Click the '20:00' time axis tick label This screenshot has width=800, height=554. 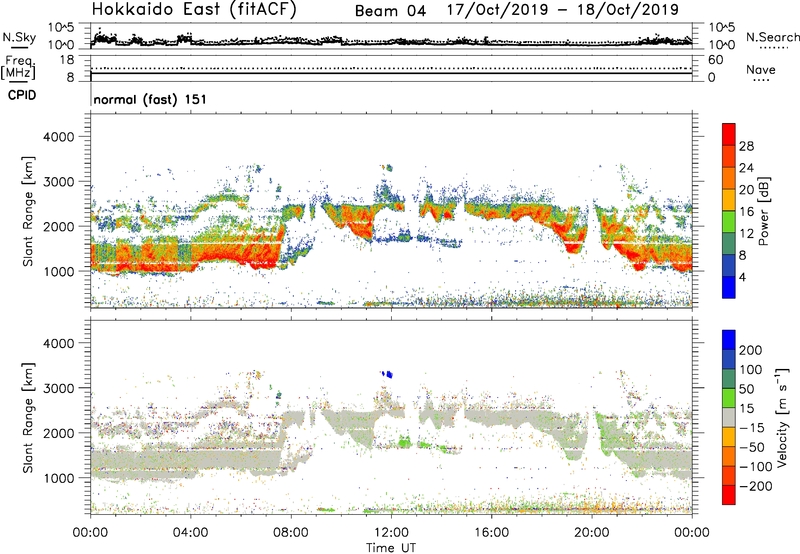coord(592,533)
